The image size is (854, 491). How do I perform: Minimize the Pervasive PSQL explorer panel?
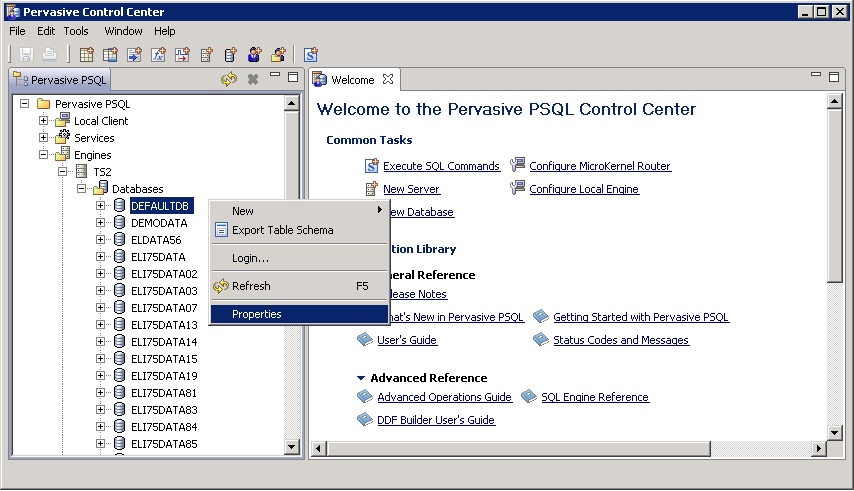click(275, 75)
